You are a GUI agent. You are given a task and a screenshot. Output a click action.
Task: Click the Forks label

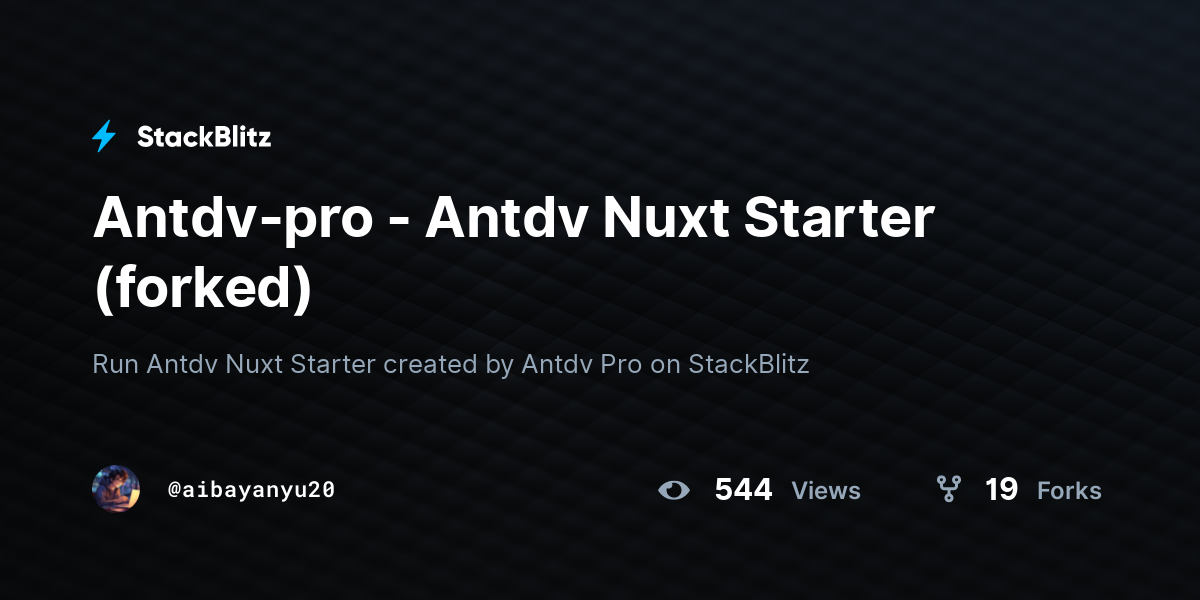click(x=1069, y=491)
